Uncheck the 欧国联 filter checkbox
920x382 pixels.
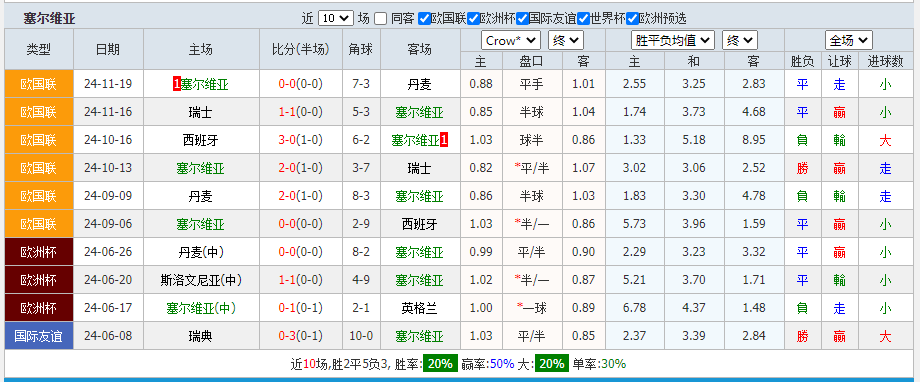click(424, 19)
